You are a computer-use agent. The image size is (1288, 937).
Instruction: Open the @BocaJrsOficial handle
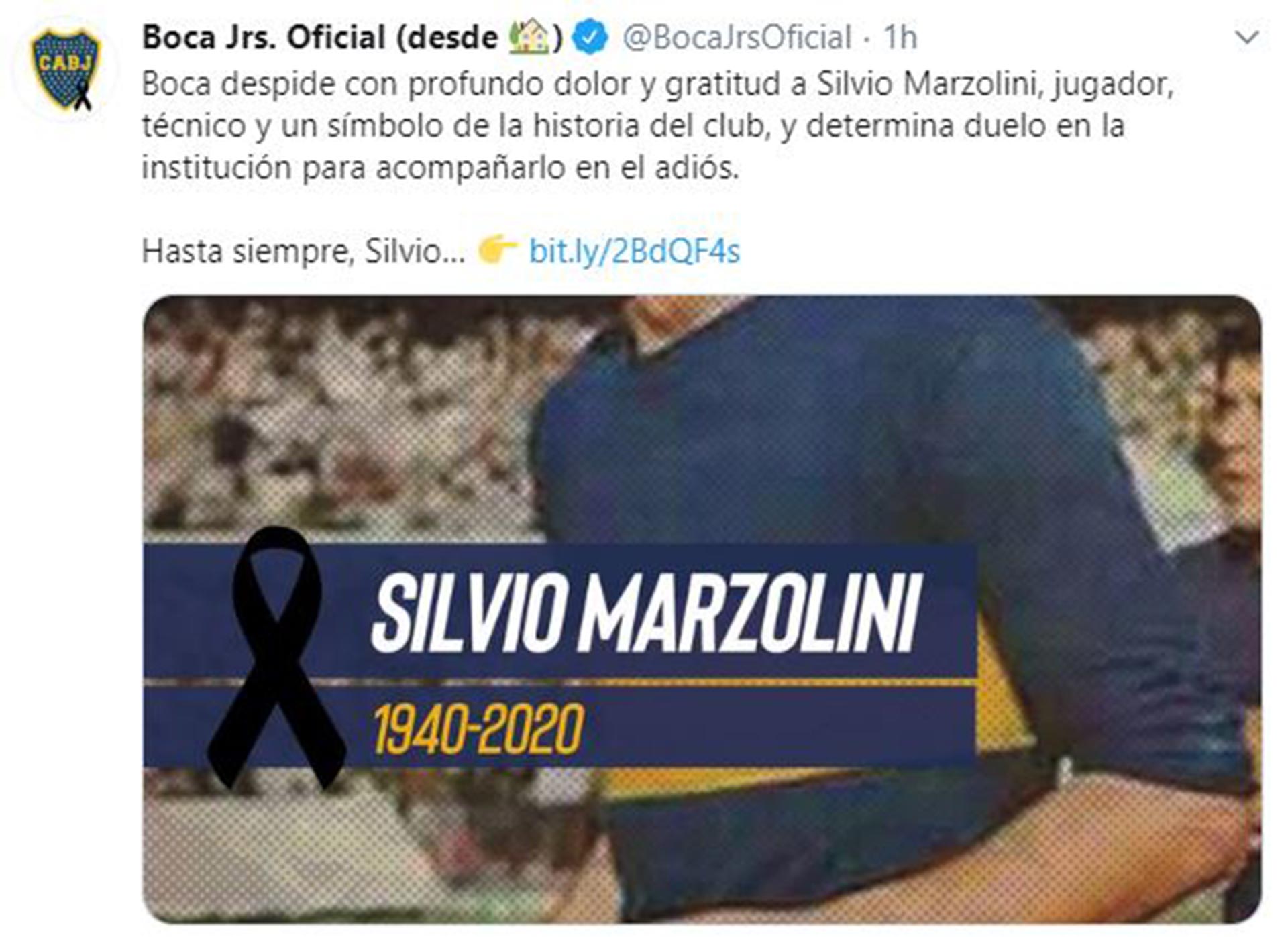click(737, 38)
